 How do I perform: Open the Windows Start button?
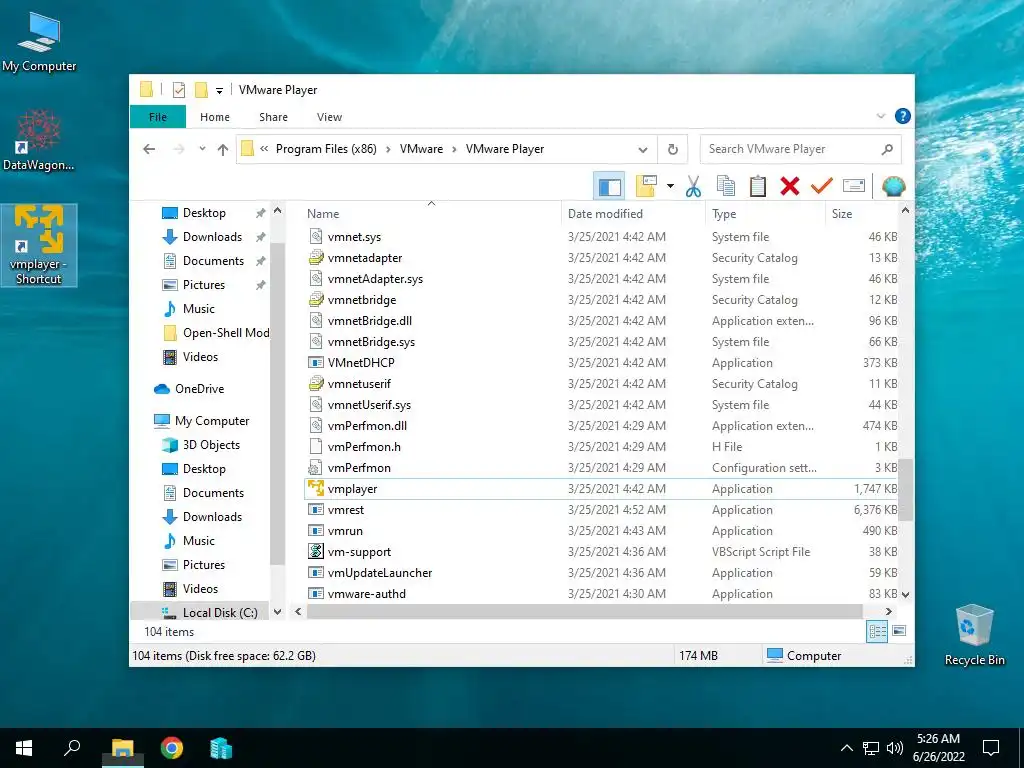pos(24,748)
